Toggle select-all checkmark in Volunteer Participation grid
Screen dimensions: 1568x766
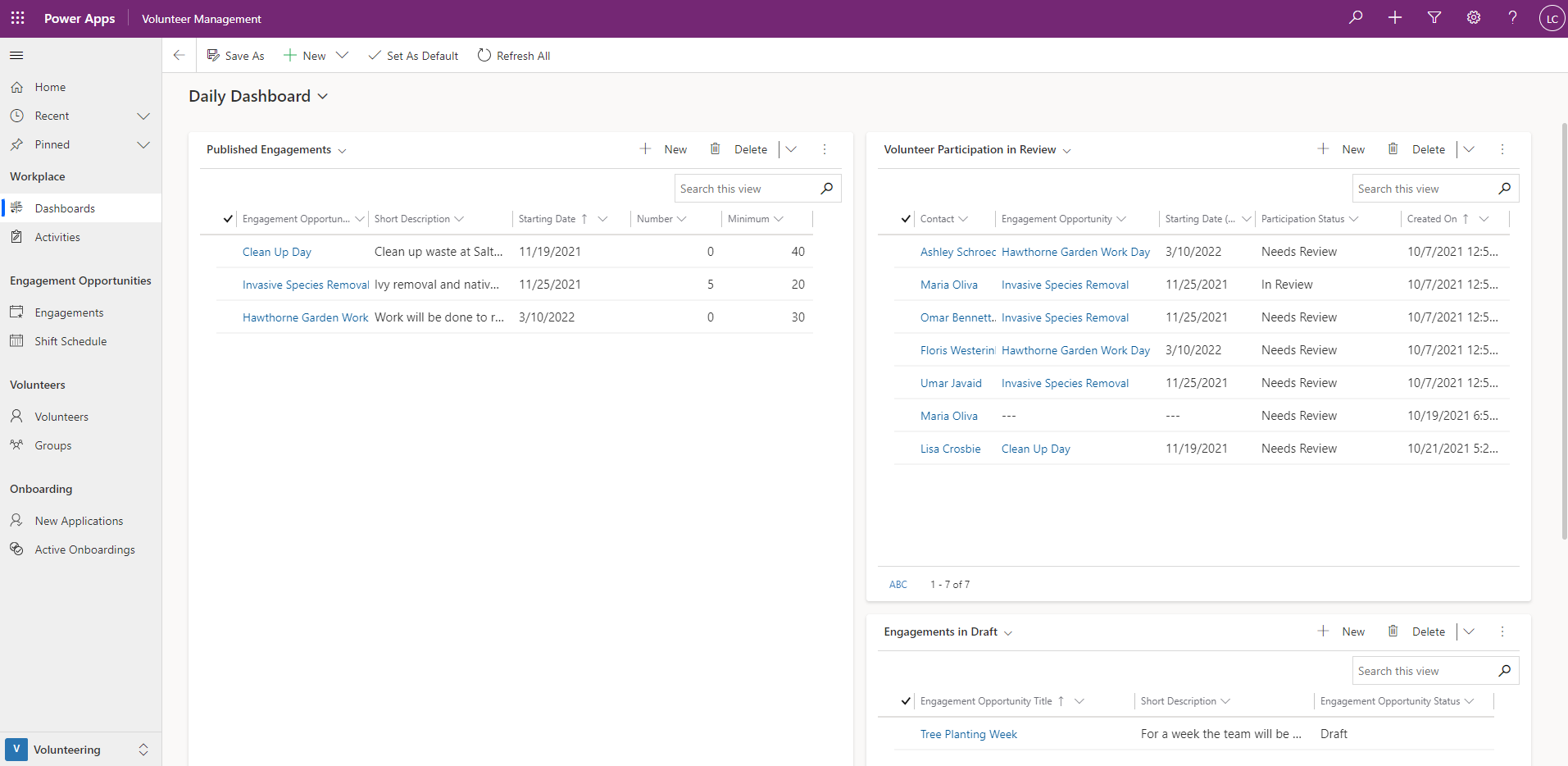click(x=906, y=219)
